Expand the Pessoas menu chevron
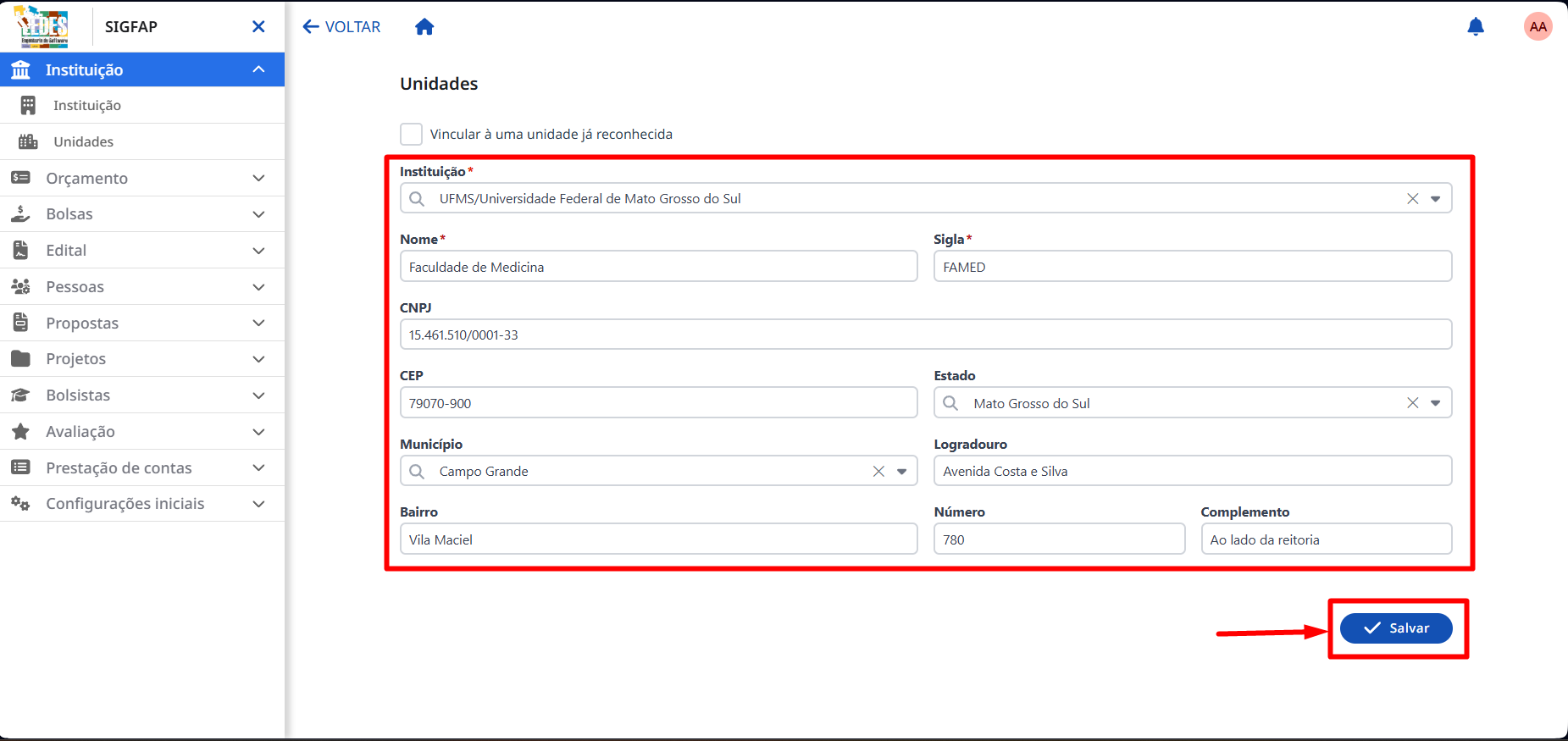1568x741 pixels. (x=258, y=287)
